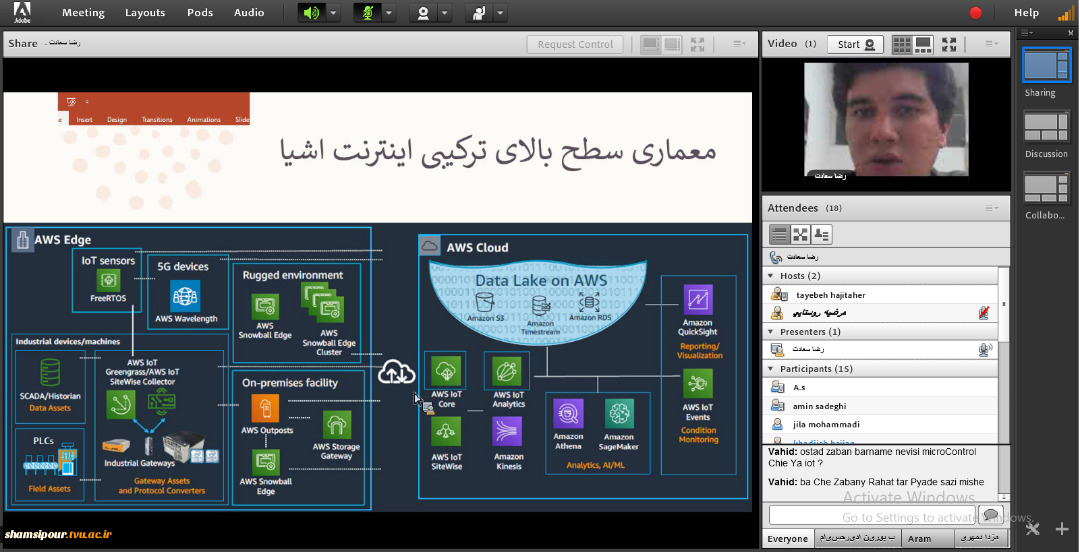This screenshot has height=552, width=1080.
Task: Collapse the Hosts (2) group
Action: click(x=771, y=276)
